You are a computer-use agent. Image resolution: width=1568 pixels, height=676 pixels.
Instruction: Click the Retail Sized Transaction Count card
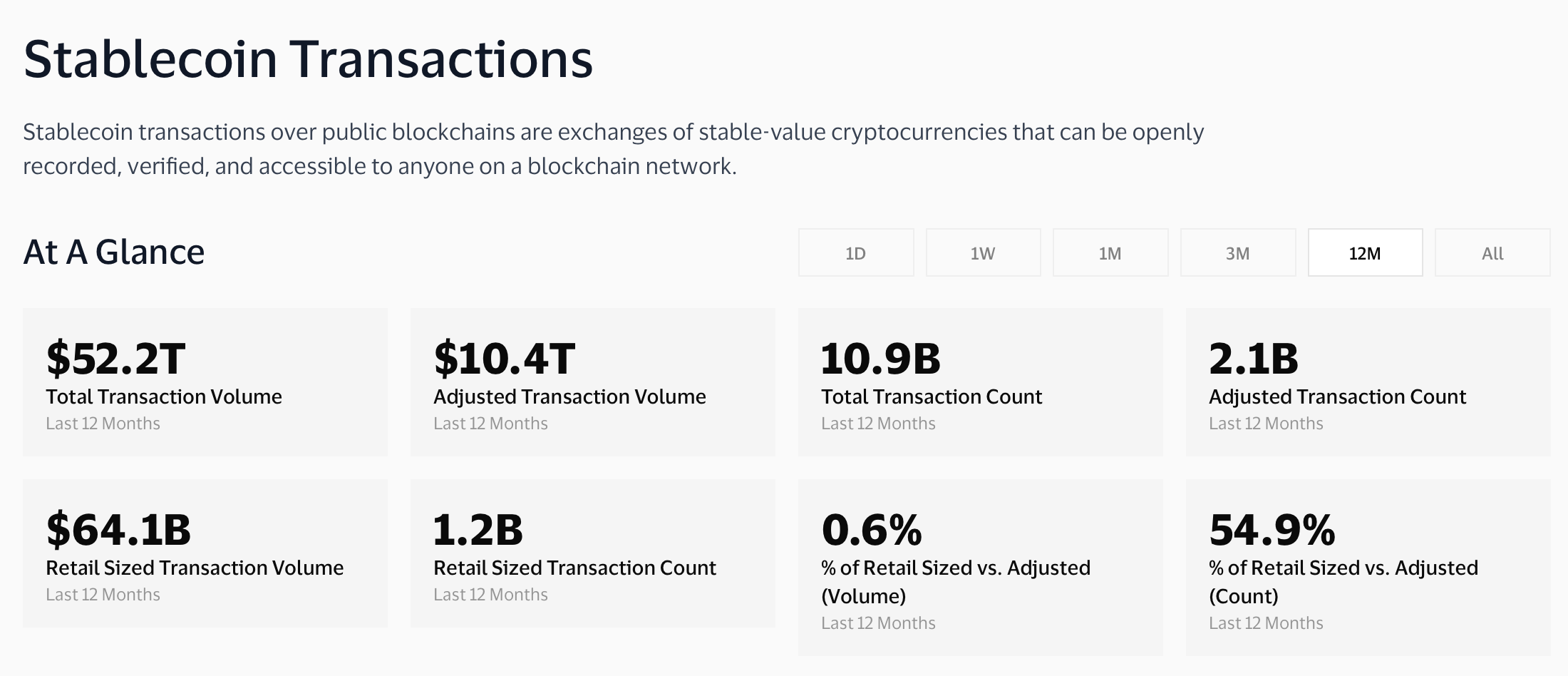[593, 553]
